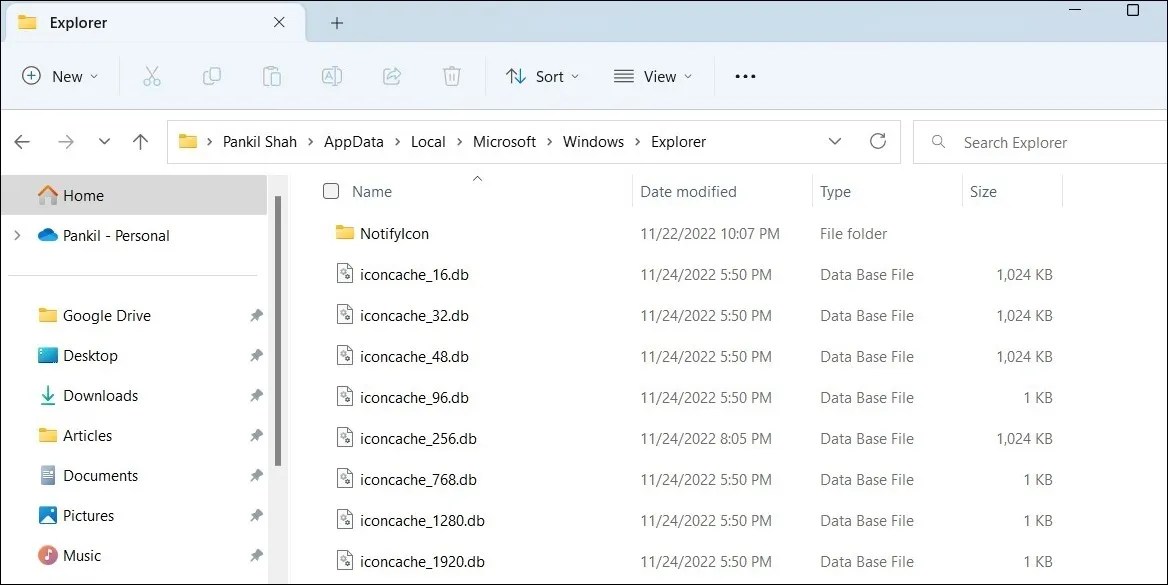Viewport: 1168px width, 585px height.
Task: Open the New dropdown menu
Action: click(x=60, y=76)
